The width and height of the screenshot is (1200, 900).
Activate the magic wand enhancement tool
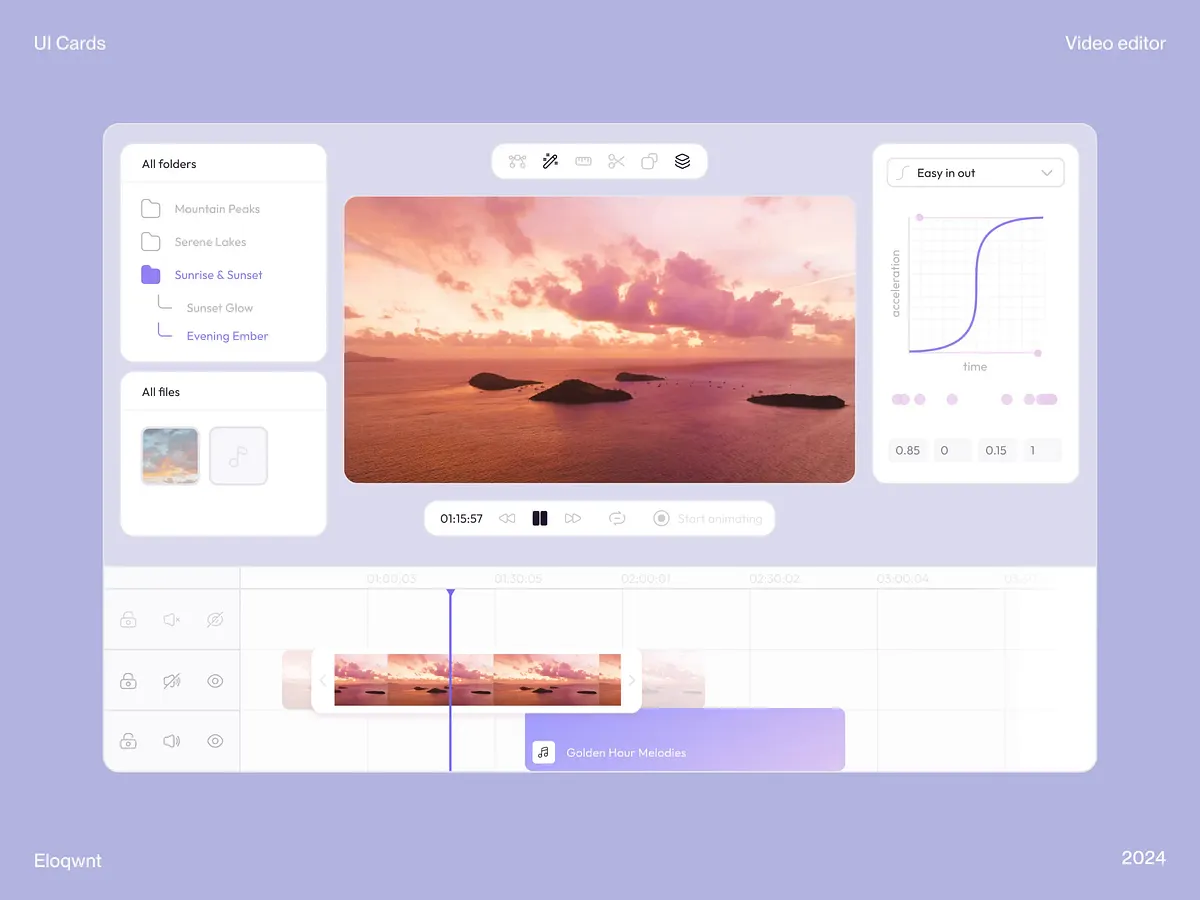coord(550,161)
